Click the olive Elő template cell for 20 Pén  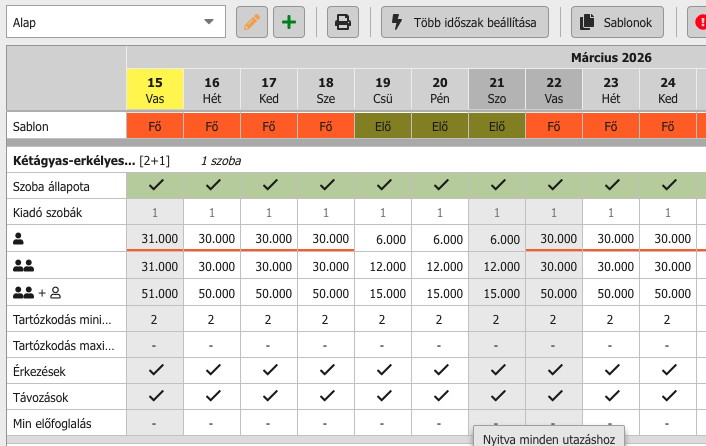(440, 126)
